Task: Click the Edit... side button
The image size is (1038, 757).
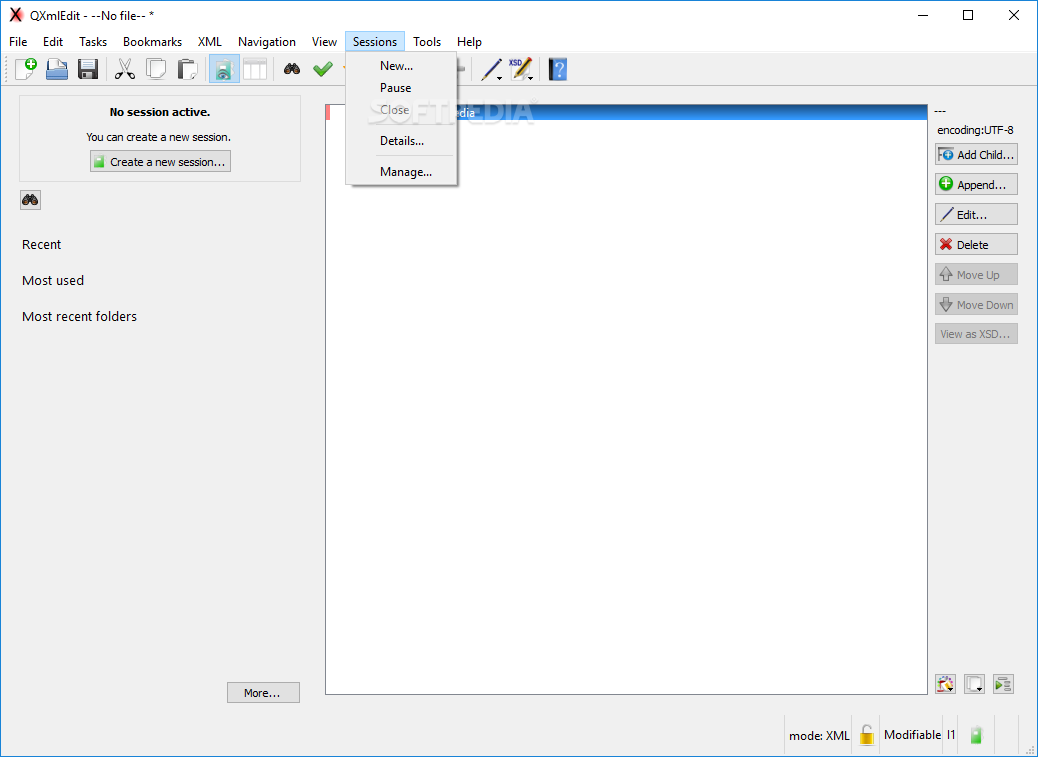Action: 976,214
